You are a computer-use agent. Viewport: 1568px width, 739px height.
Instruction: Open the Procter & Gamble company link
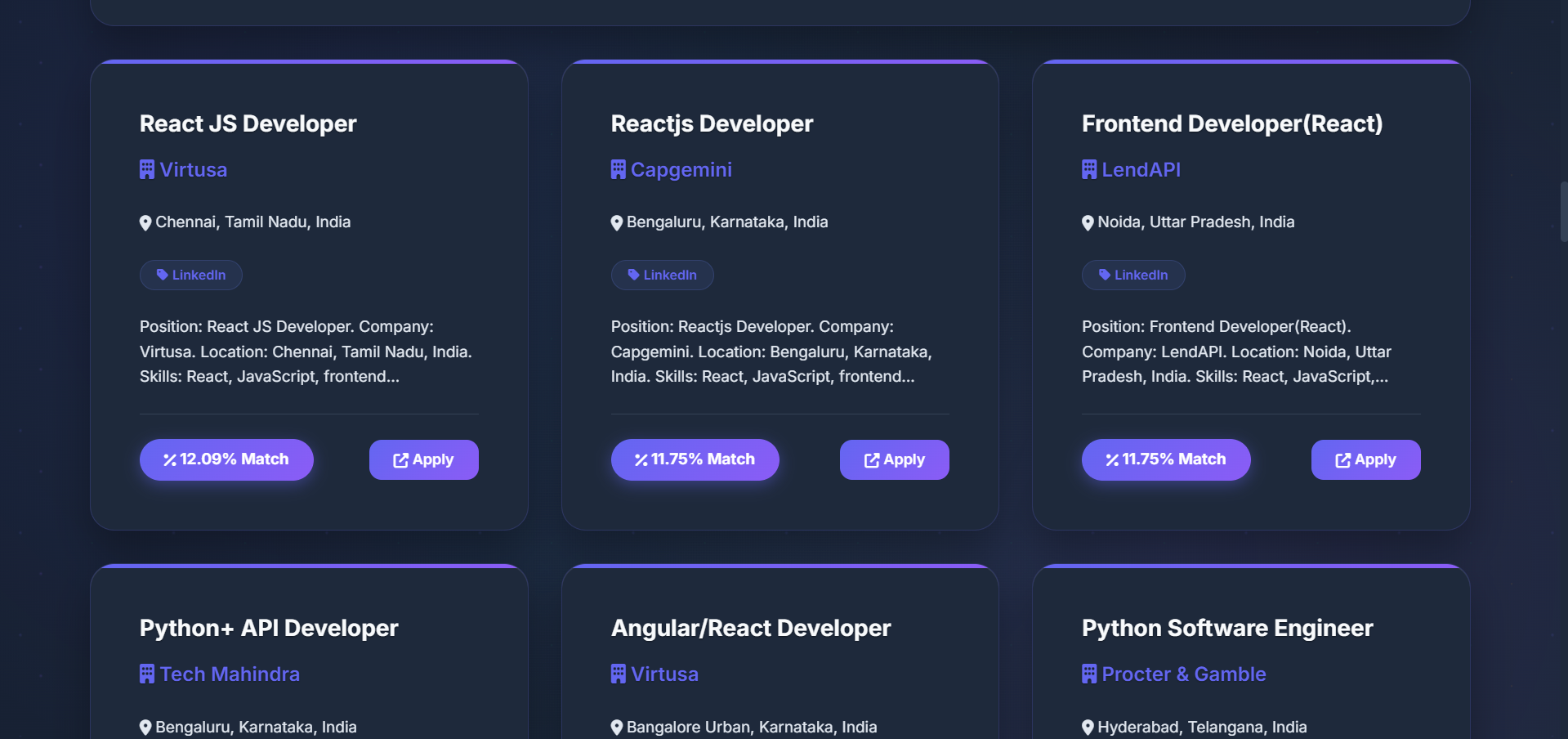pyautogui.click(x=1184, y=674)
